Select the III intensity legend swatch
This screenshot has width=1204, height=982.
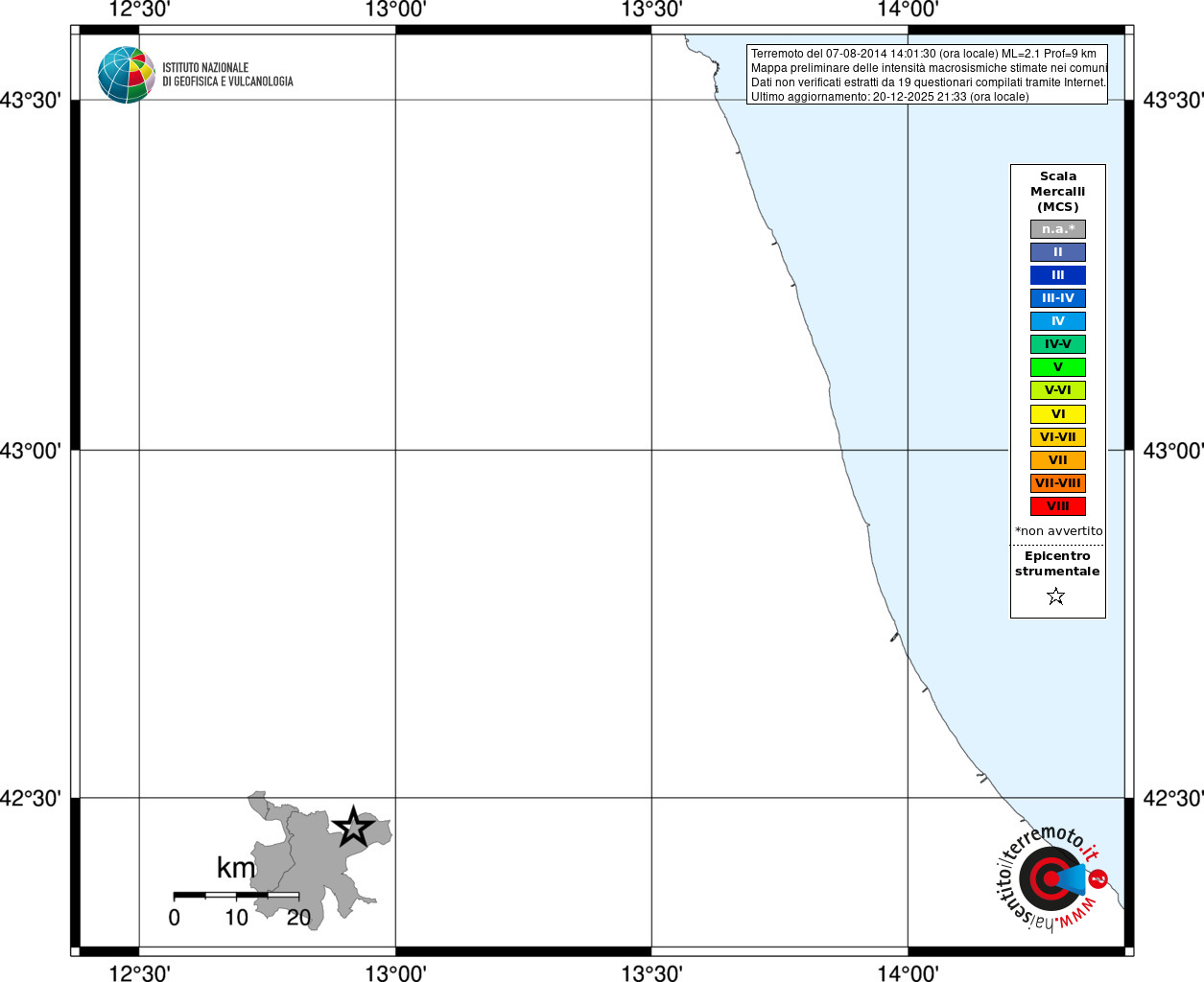coord(1058,275)
